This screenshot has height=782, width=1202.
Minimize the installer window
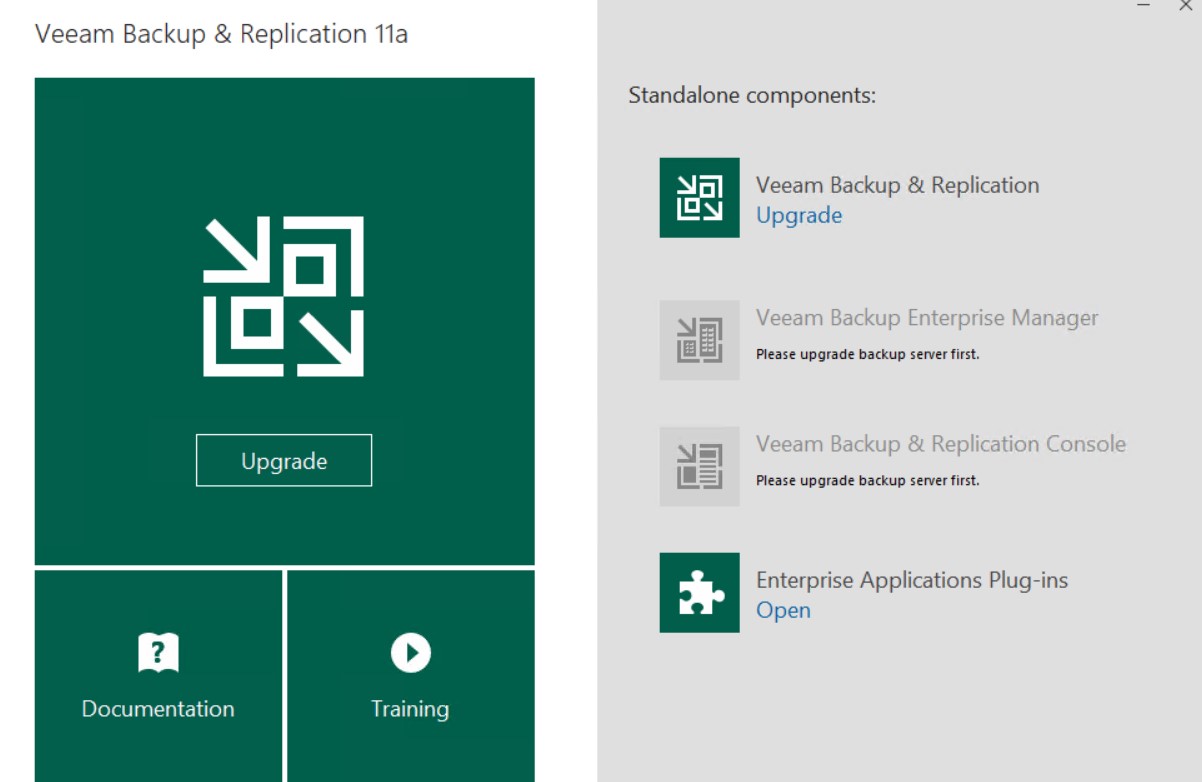click(x=1143, y=5)
